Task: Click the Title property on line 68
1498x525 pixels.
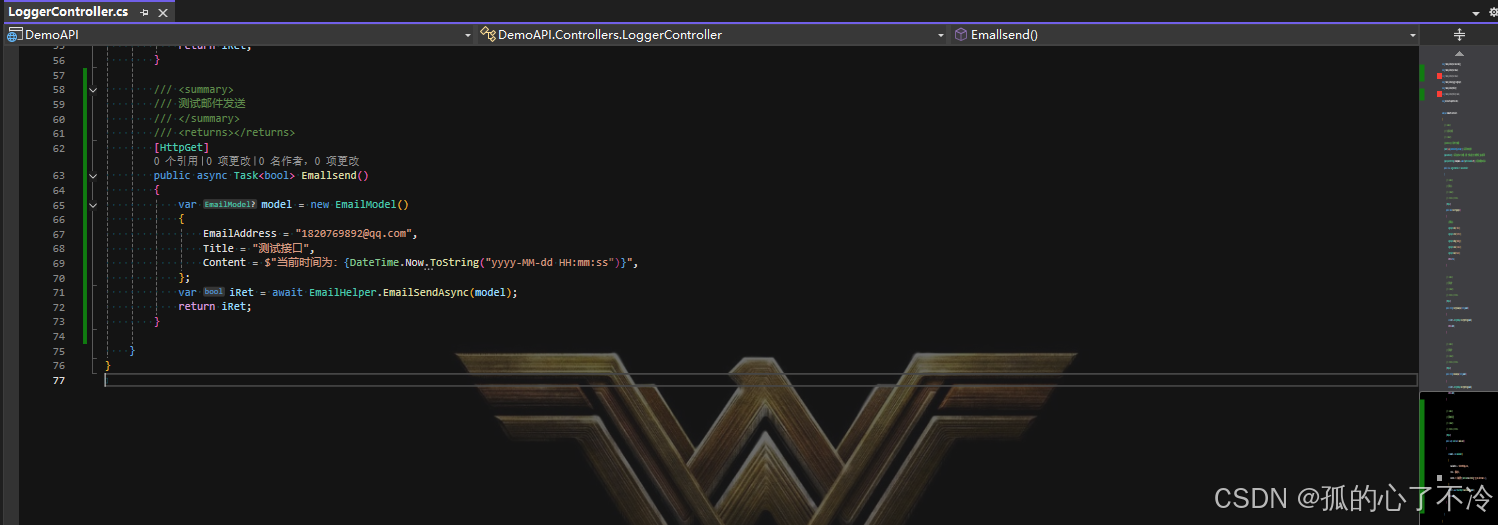Action: tap(218, 249)
